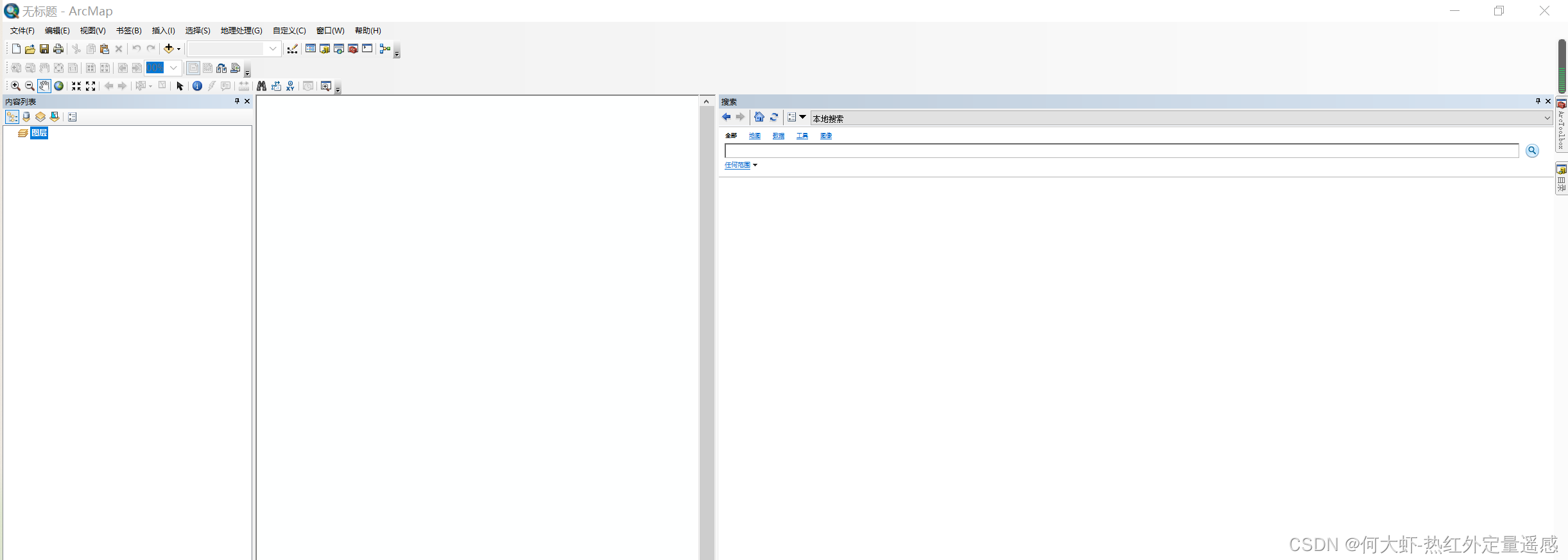The image size is (1568, 560).
Task: Toggle List By Drawing Order view
Action: click(12, 117)
